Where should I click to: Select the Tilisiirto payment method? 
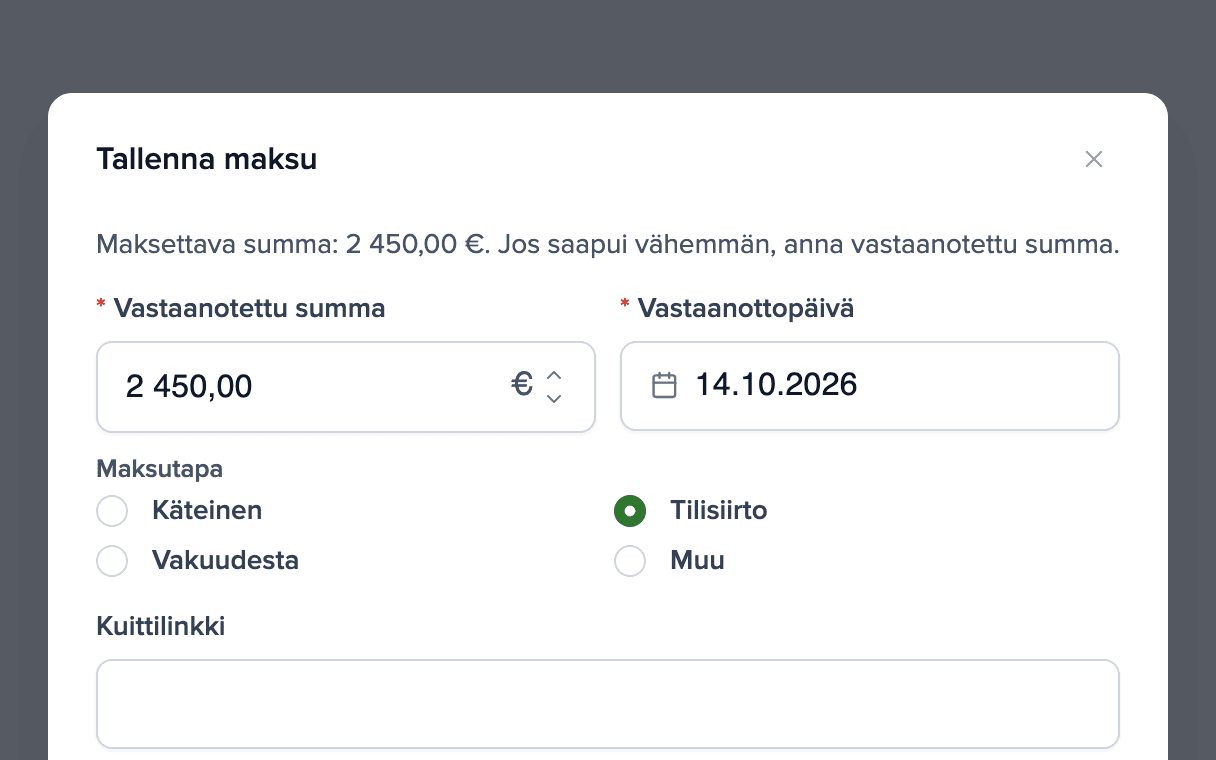pos(630,510)
